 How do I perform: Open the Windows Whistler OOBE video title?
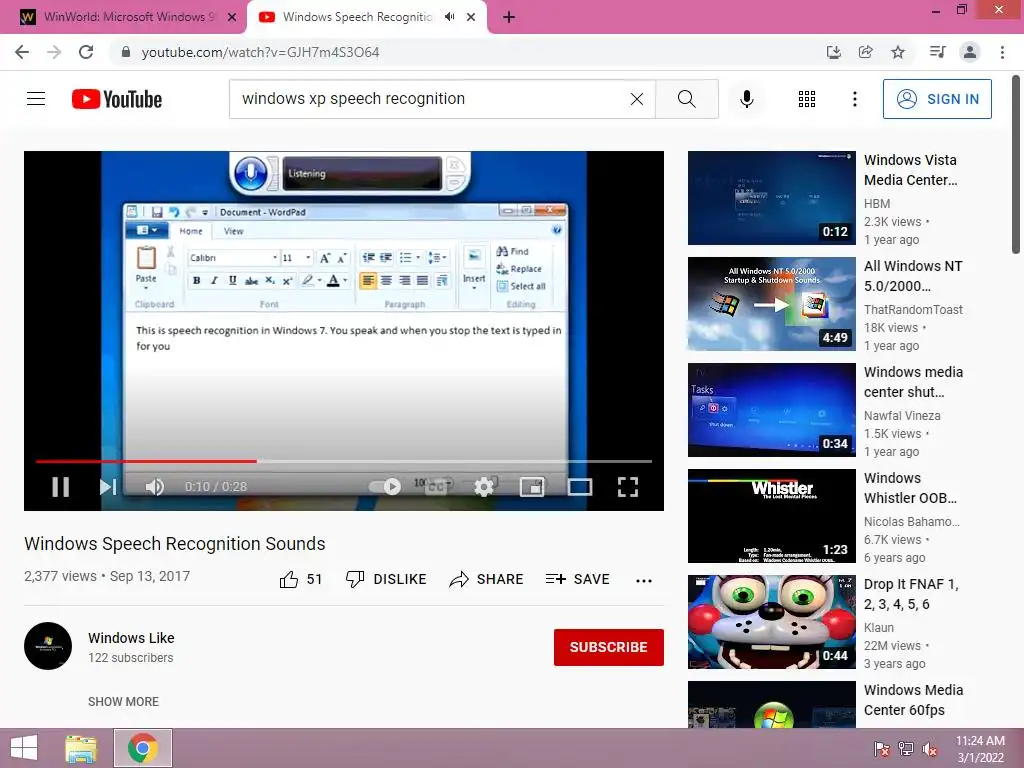point(910,488)
